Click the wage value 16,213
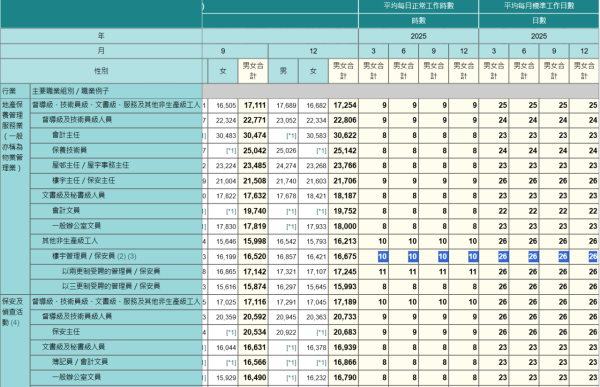The width and height of the screenshot is (600, 387). tap(345, 241)
